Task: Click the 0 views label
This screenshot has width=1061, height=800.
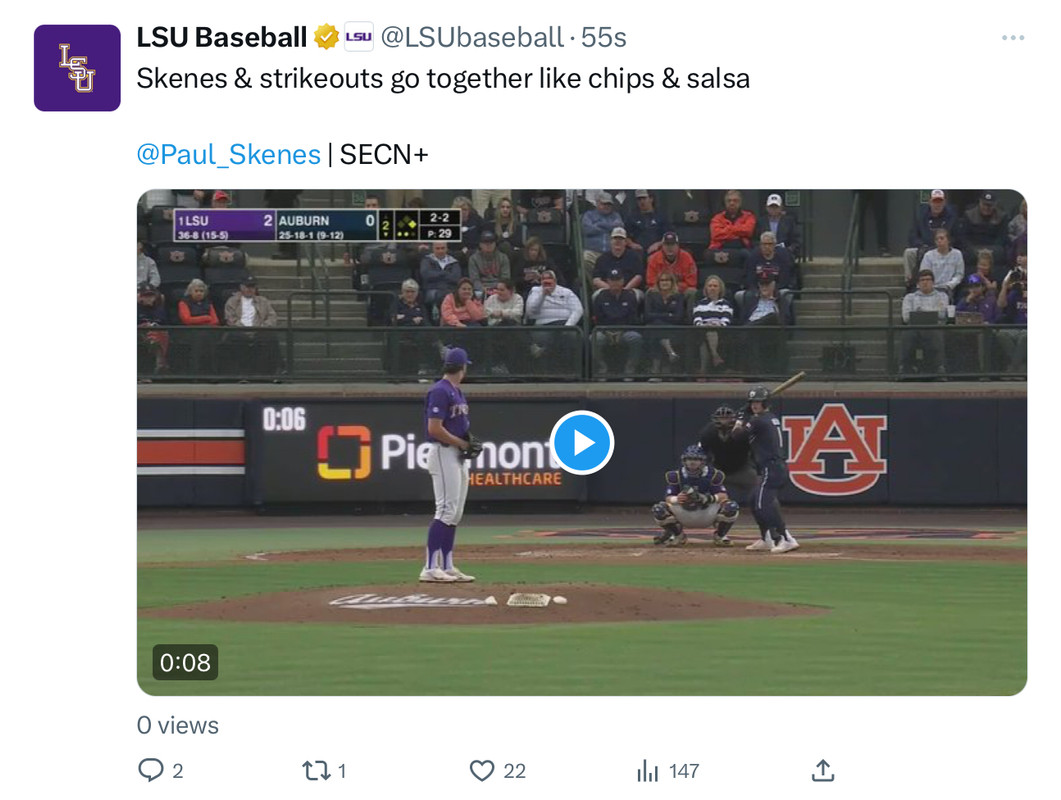Action: point(178,725)
